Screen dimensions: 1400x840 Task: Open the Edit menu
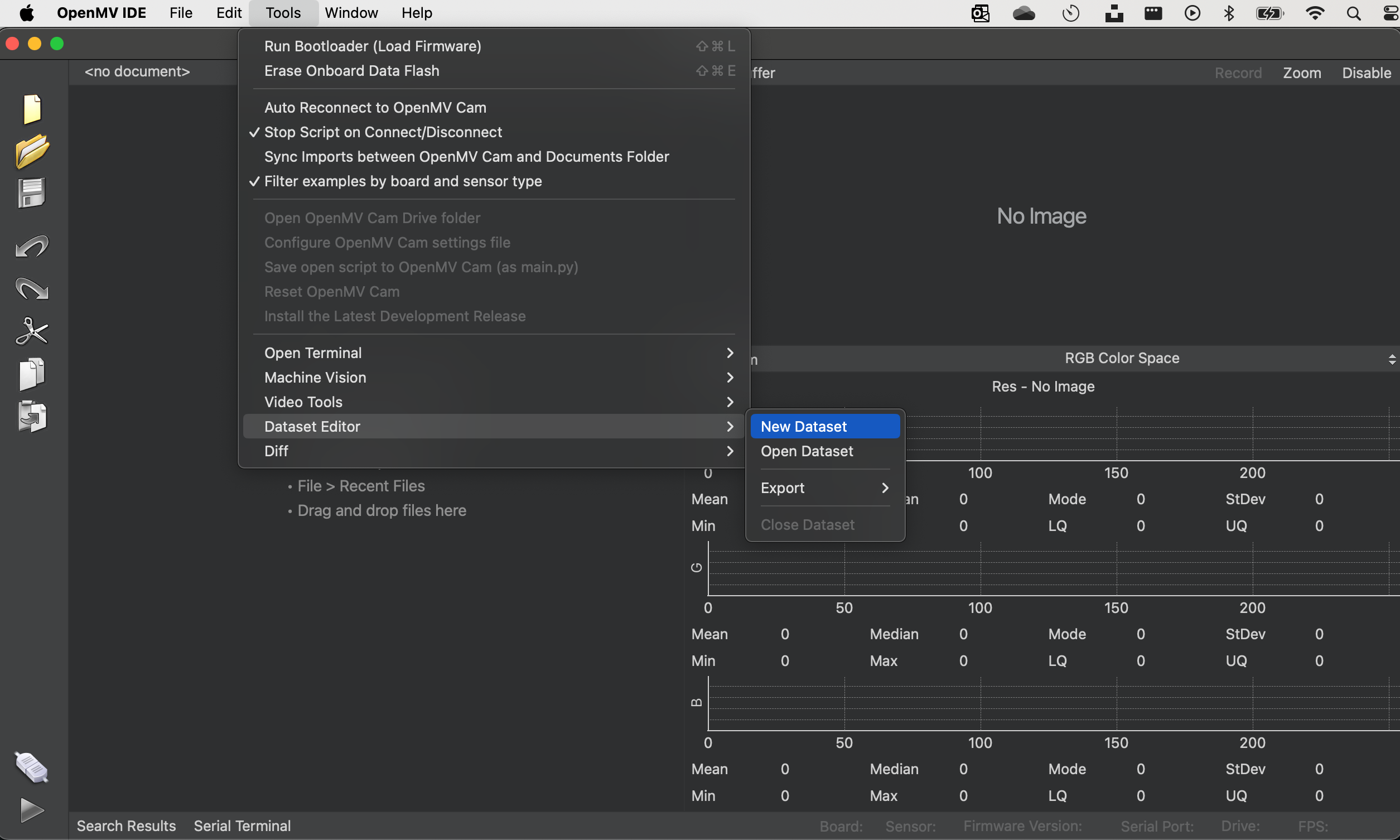pos(229,13)
